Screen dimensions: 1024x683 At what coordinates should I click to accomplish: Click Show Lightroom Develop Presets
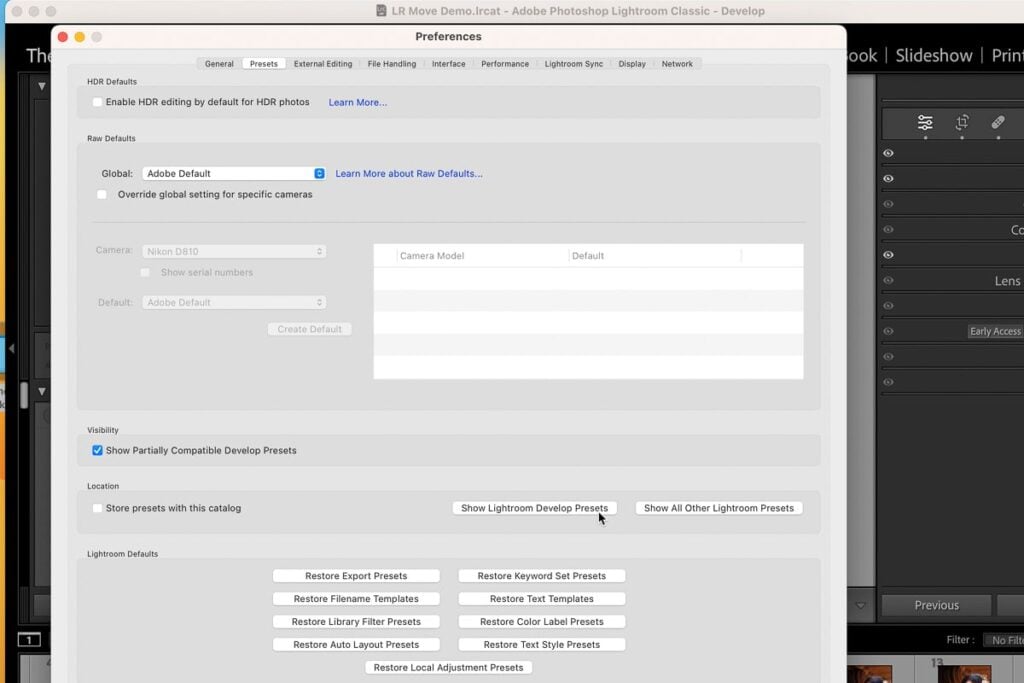pos(534,507)
